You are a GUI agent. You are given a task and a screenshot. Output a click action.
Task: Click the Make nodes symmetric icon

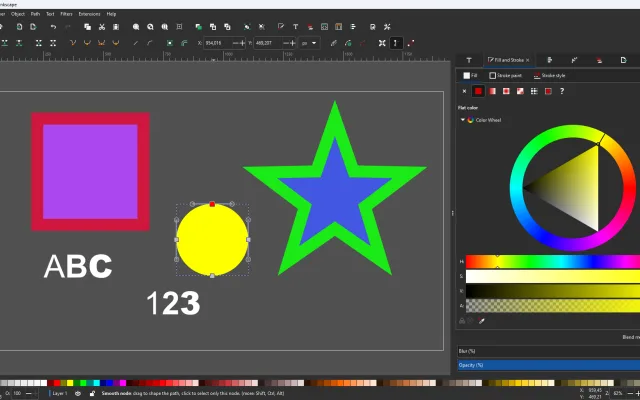click(101, 43)
